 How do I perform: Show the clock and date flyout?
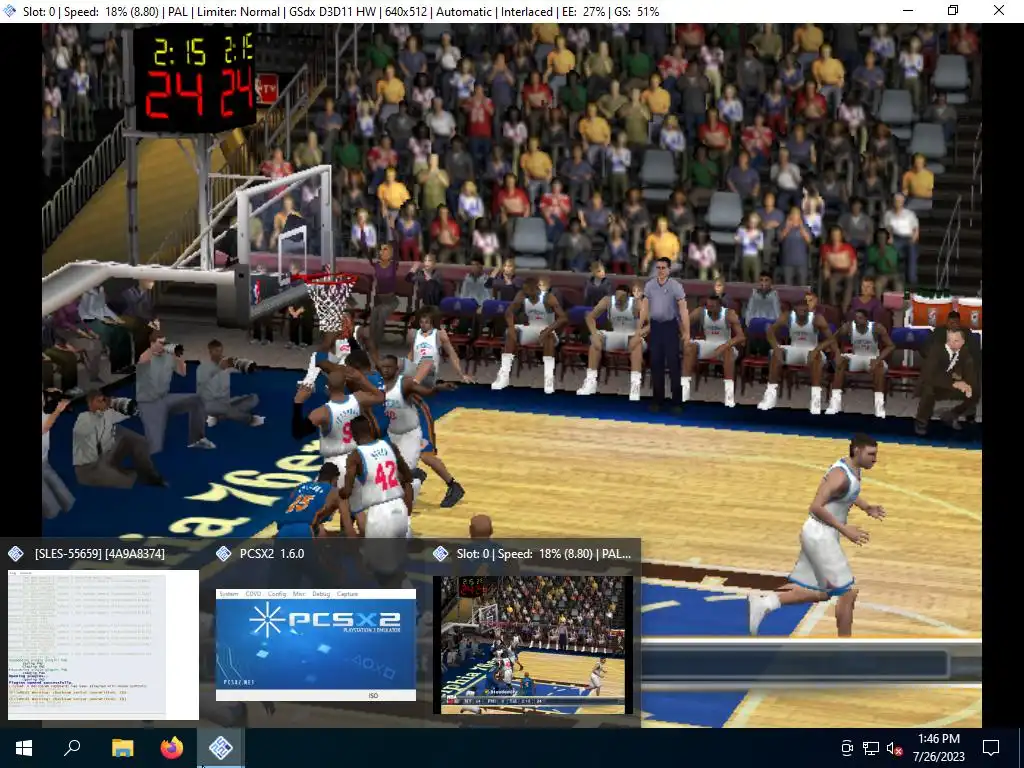pyautogui.click(x=938, y=748)
